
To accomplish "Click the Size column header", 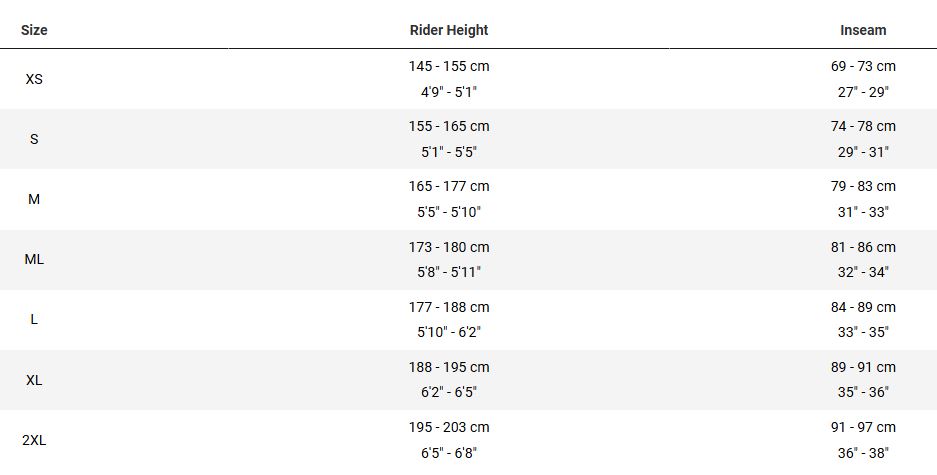I will (x=34, y=30).
